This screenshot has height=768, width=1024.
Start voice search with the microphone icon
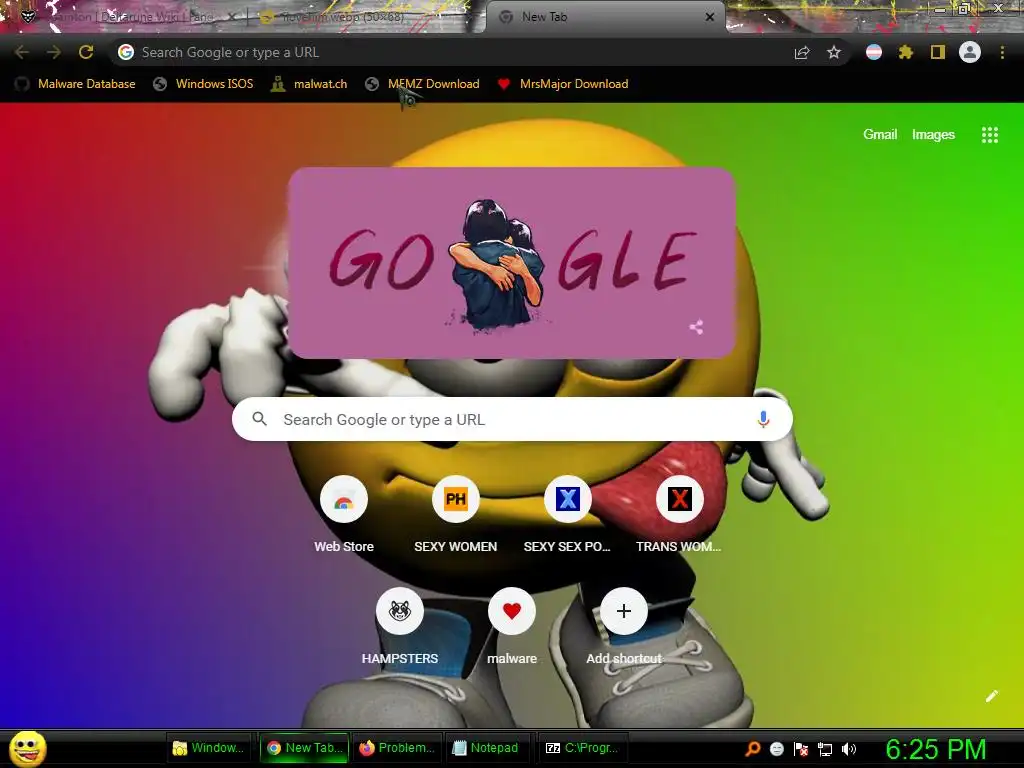coord(763,419)
